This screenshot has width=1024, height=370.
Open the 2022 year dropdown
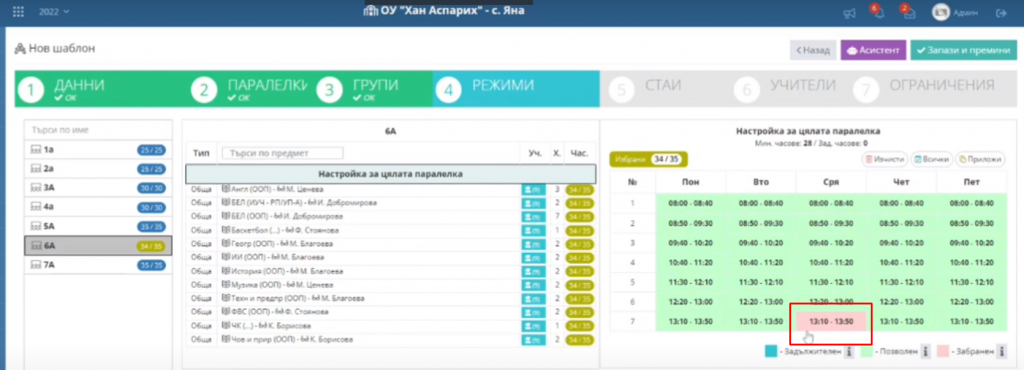(x=54, y=12)
